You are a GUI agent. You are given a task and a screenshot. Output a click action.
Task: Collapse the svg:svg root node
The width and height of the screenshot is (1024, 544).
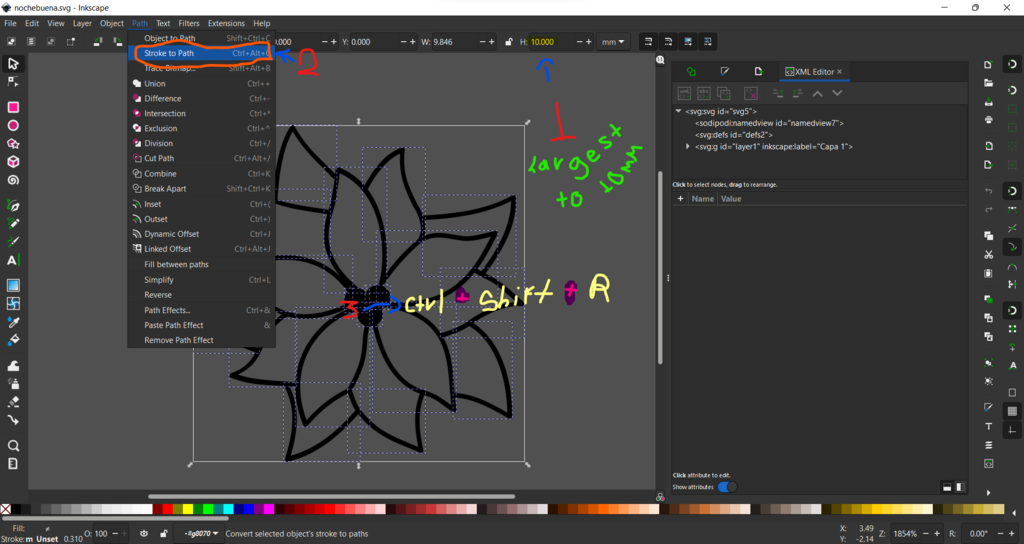(x=679, y=111)
